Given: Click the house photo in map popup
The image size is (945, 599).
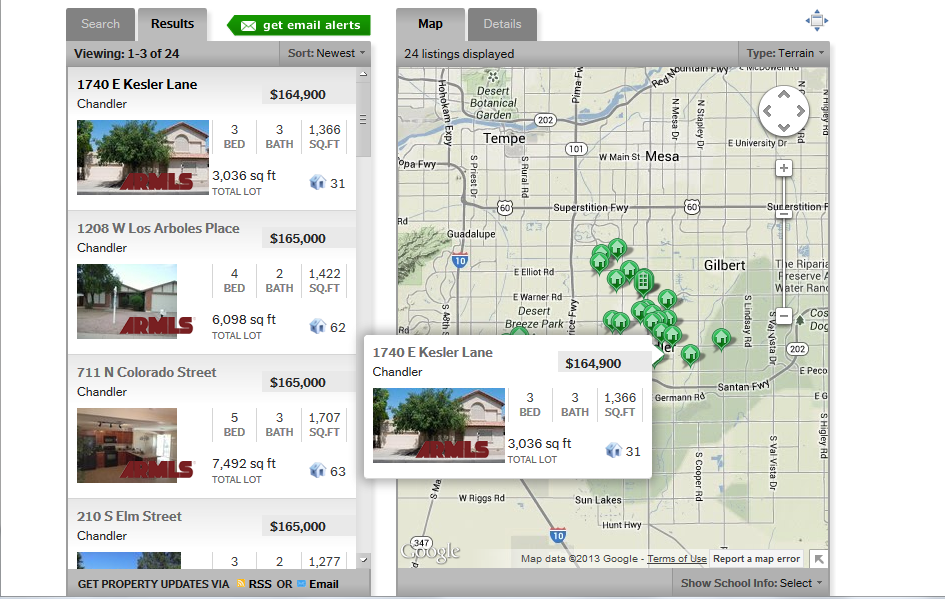Looking at the screenshot, I should (x=439, y=425).
